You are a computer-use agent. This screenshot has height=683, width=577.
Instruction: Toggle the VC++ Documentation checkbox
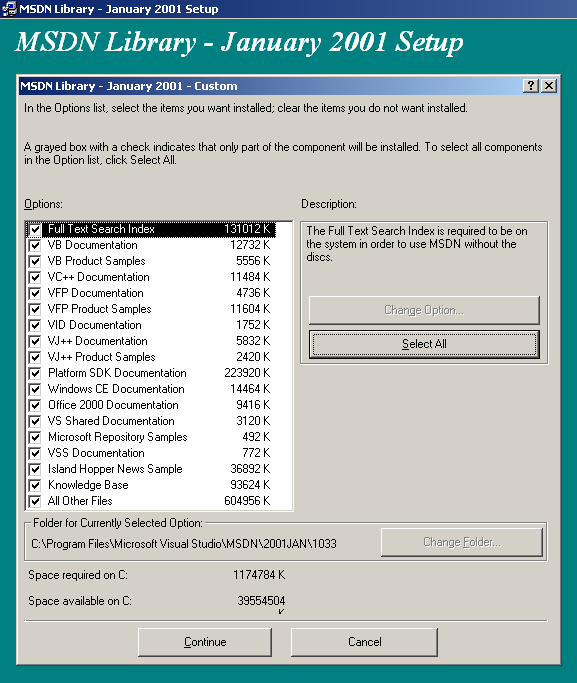point(35,277)
